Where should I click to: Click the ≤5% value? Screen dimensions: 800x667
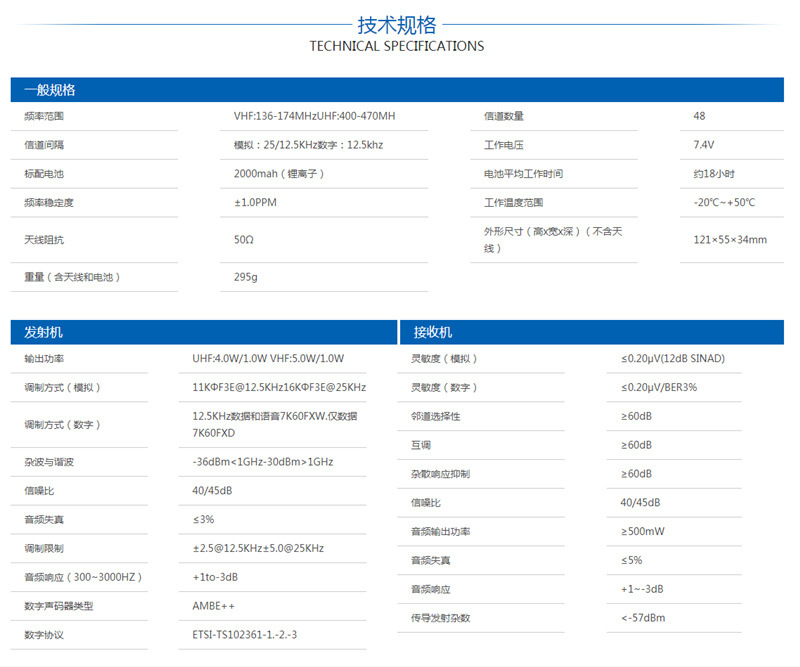point(631,560)
